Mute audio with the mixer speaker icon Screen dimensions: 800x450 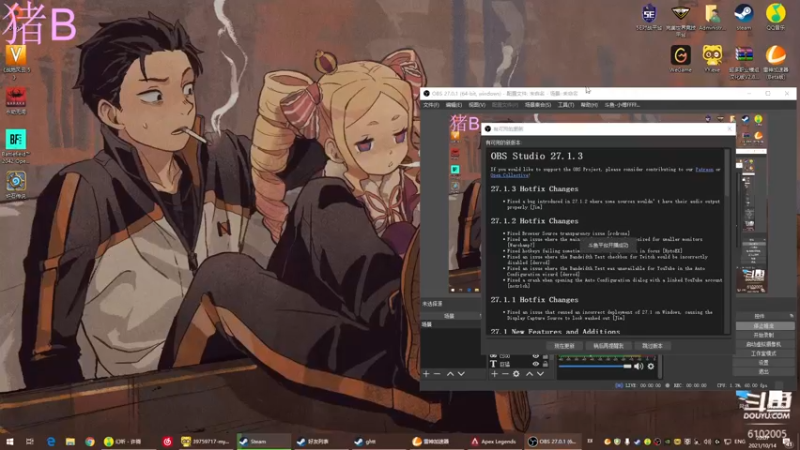(x=639, y=366)
